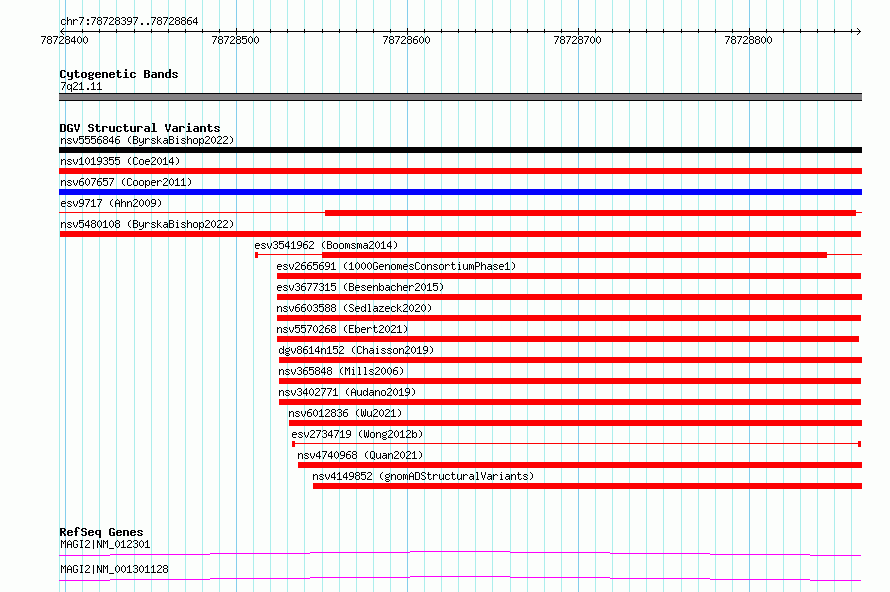The image size is (890, 592).
Task: Open esv2734719 (Wong2012b) label
Action: [357, 434]
